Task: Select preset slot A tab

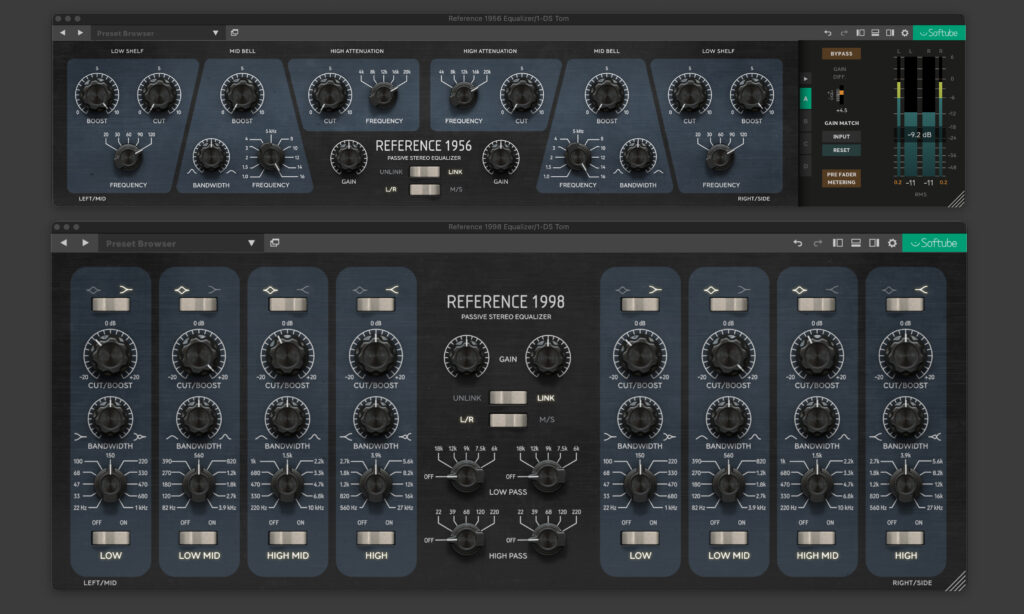Action: pyautogui.click(x=805, y=99)
